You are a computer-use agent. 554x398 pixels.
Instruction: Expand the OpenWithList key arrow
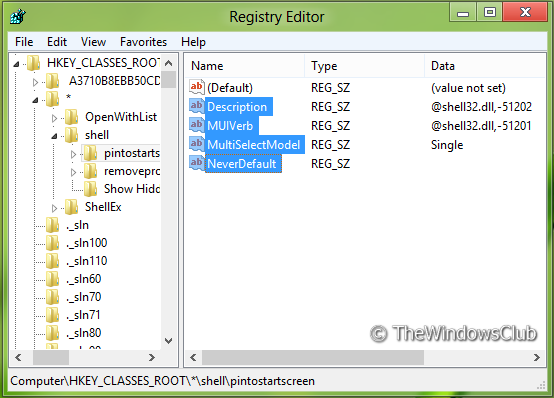(54, 118)
